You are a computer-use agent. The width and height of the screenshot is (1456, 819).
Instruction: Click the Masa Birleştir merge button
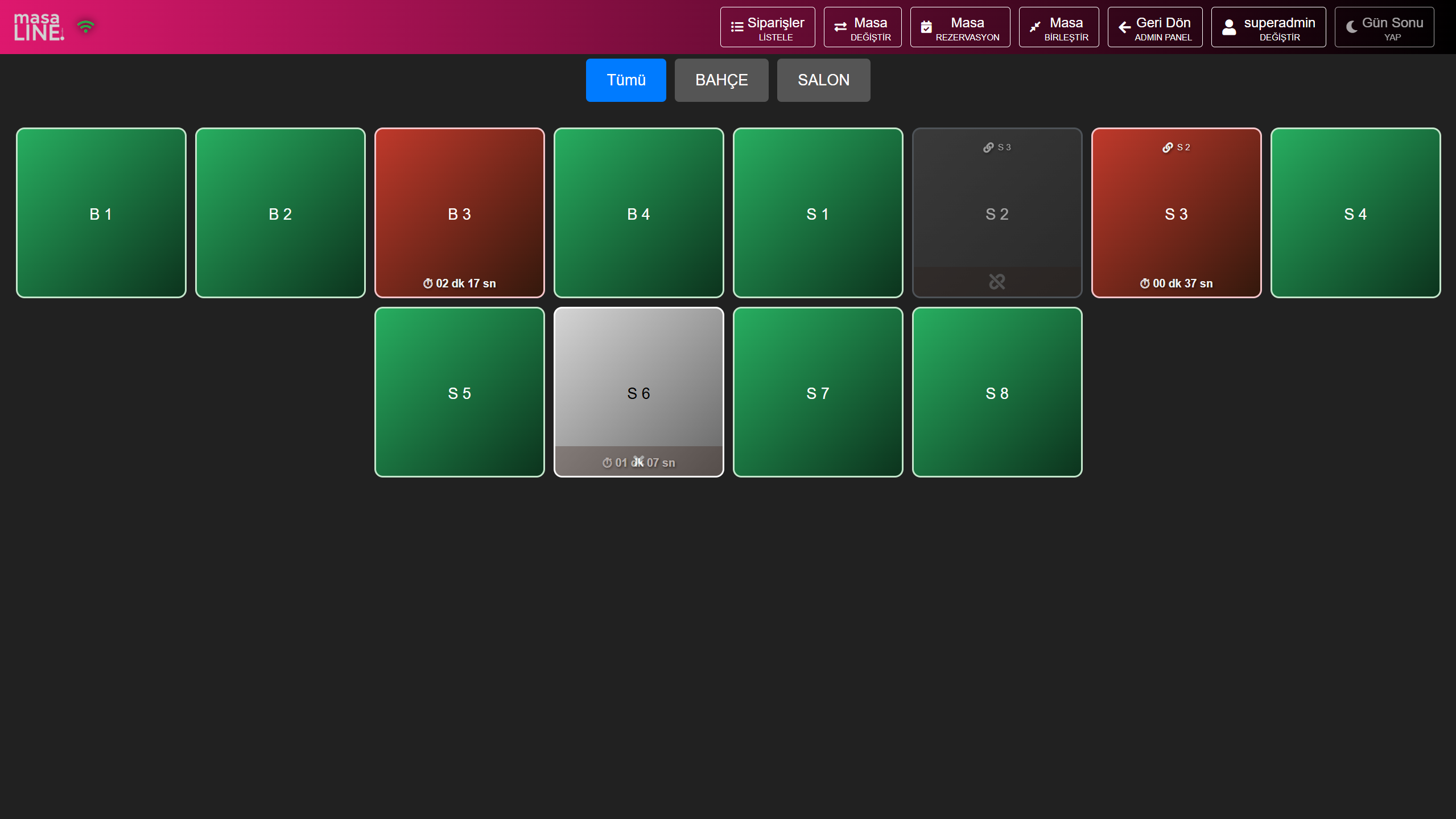point(1058,27)
